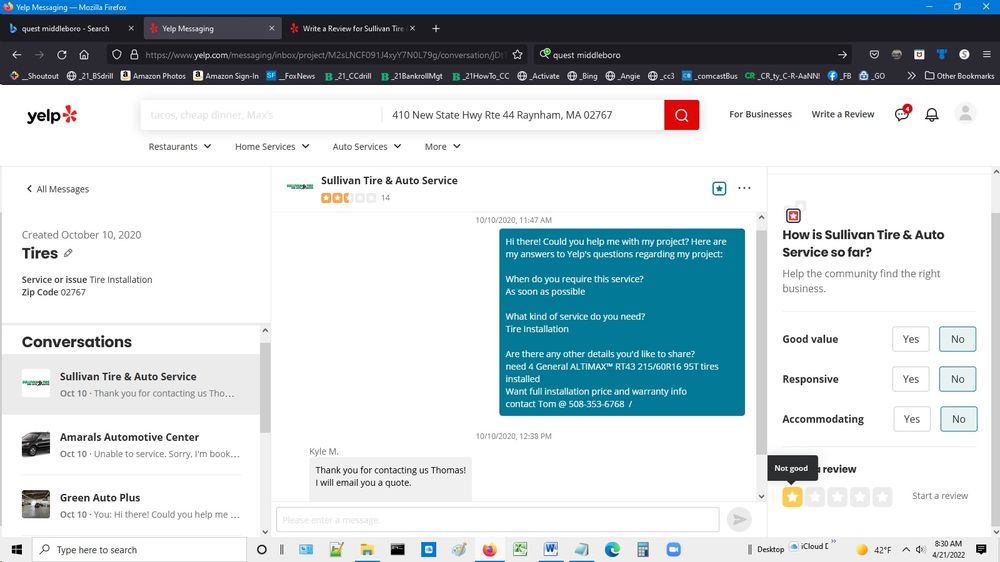The height and width of the screenshot is (562, 1000).
Task: Click the Write a Review link
Action: (x=842, y=115)
